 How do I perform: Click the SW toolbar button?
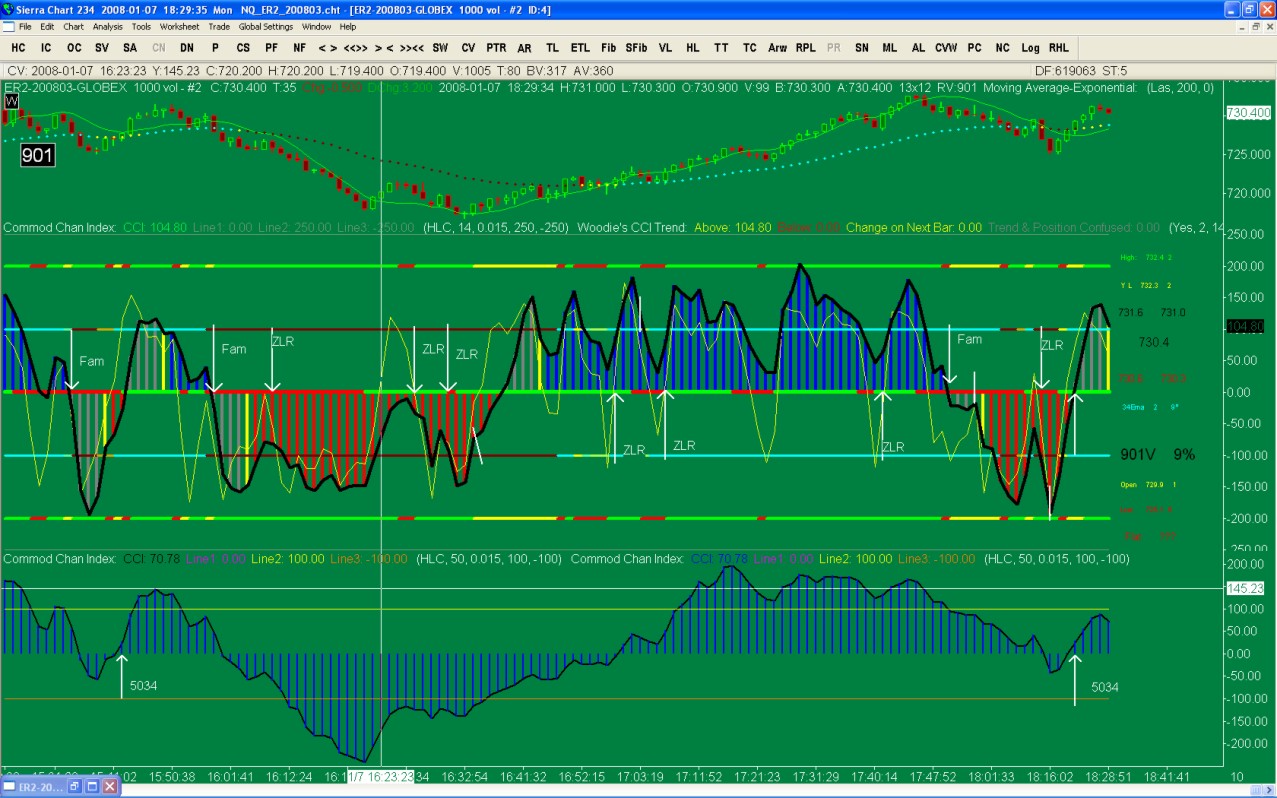440,48
